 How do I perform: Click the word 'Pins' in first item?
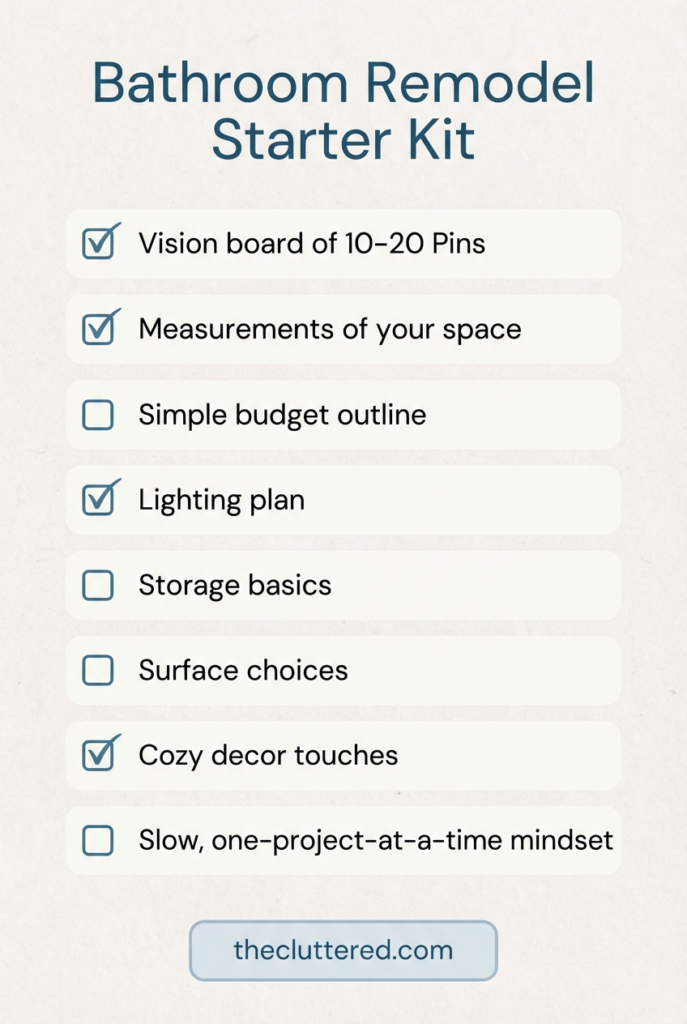[x=456, y=244]
